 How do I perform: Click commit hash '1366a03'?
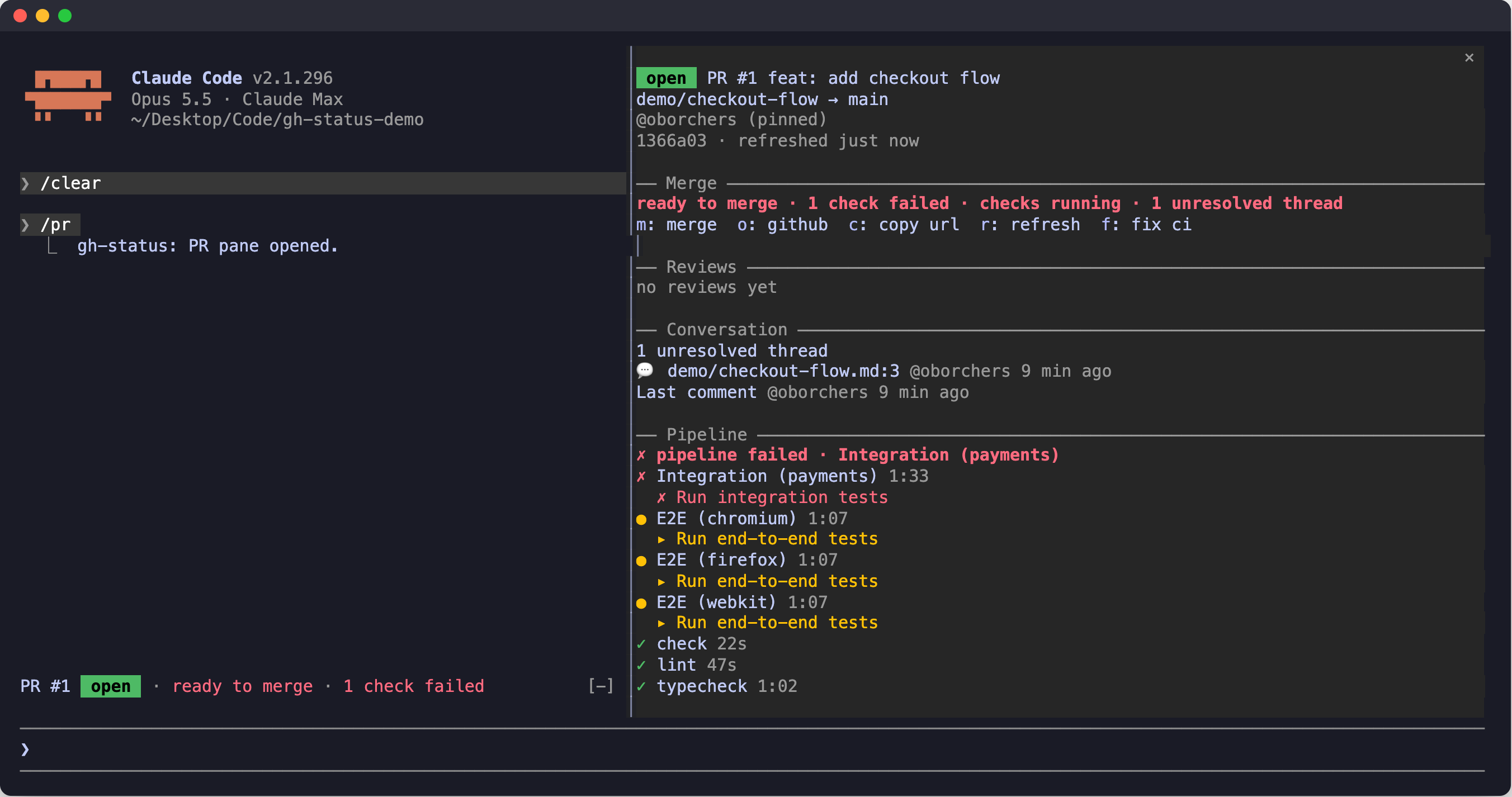(x=672, y=141)
